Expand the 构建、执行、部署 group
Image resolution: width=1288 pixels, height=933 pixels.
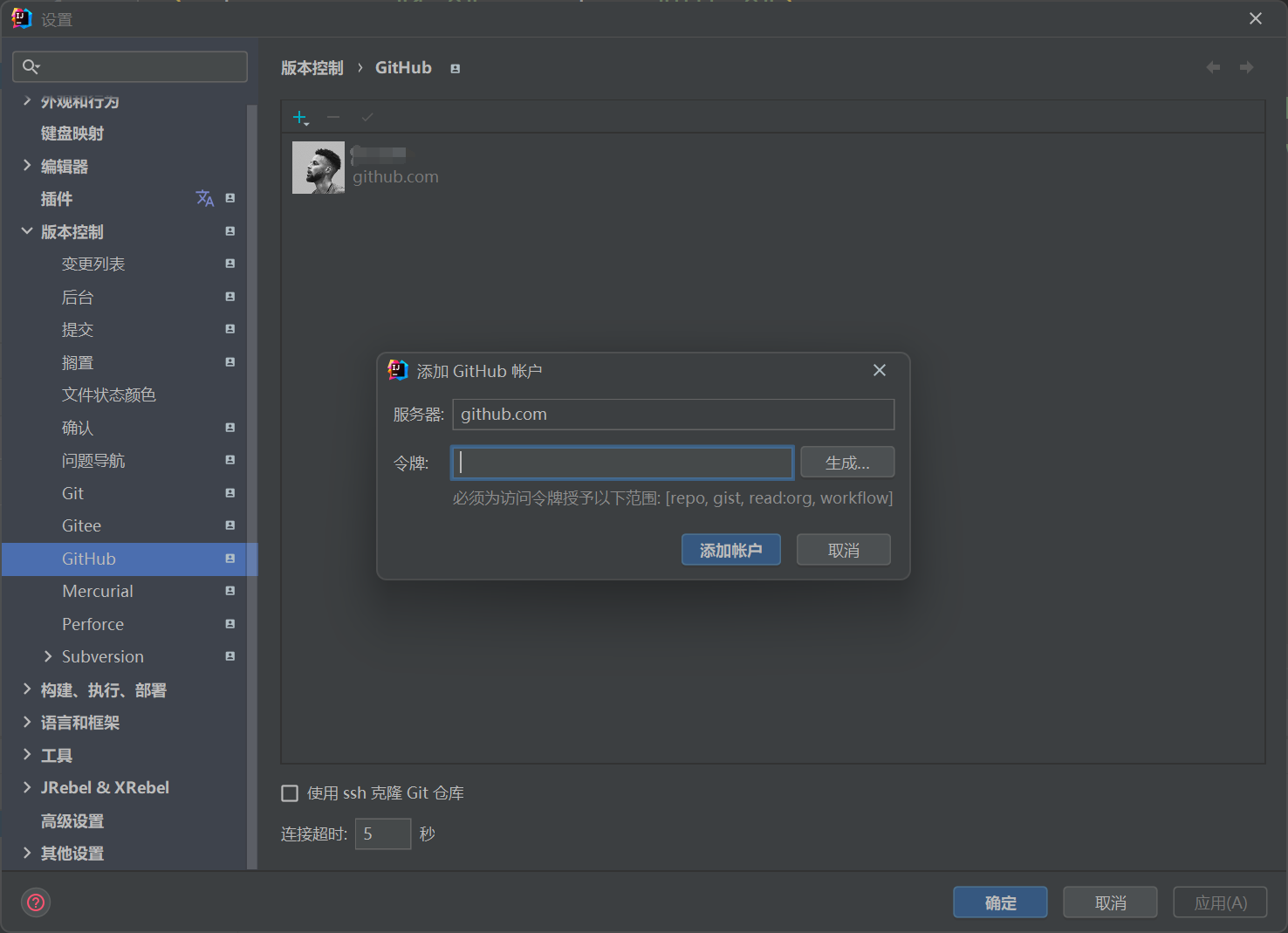[27, 689]
